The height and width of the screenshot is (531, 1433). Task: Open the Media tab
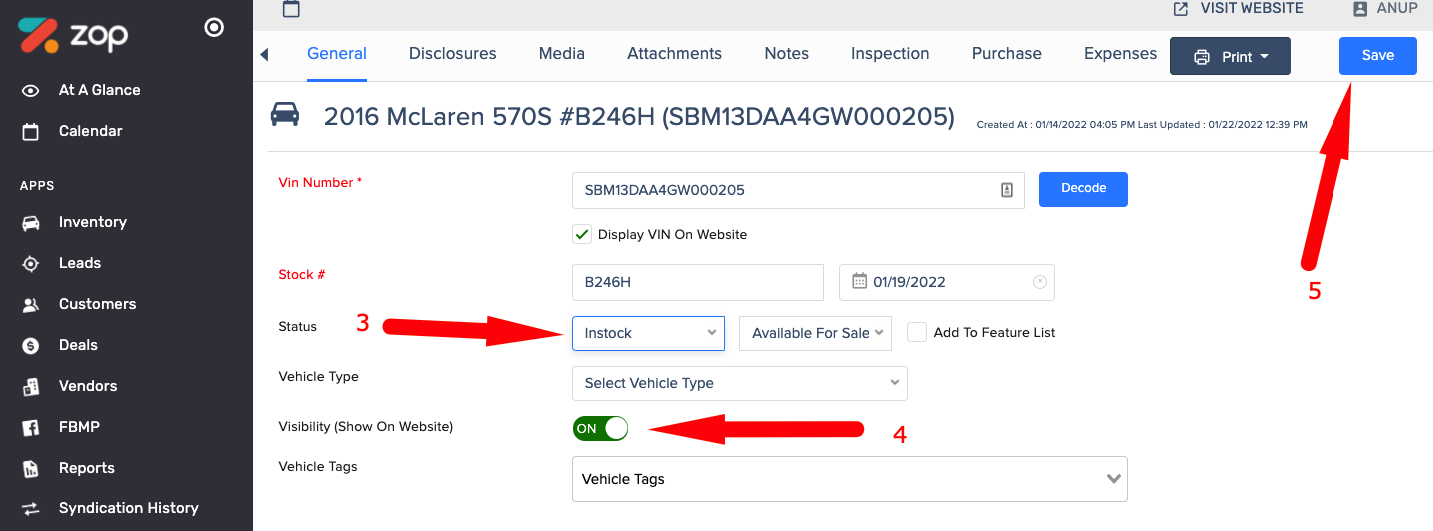562,54
